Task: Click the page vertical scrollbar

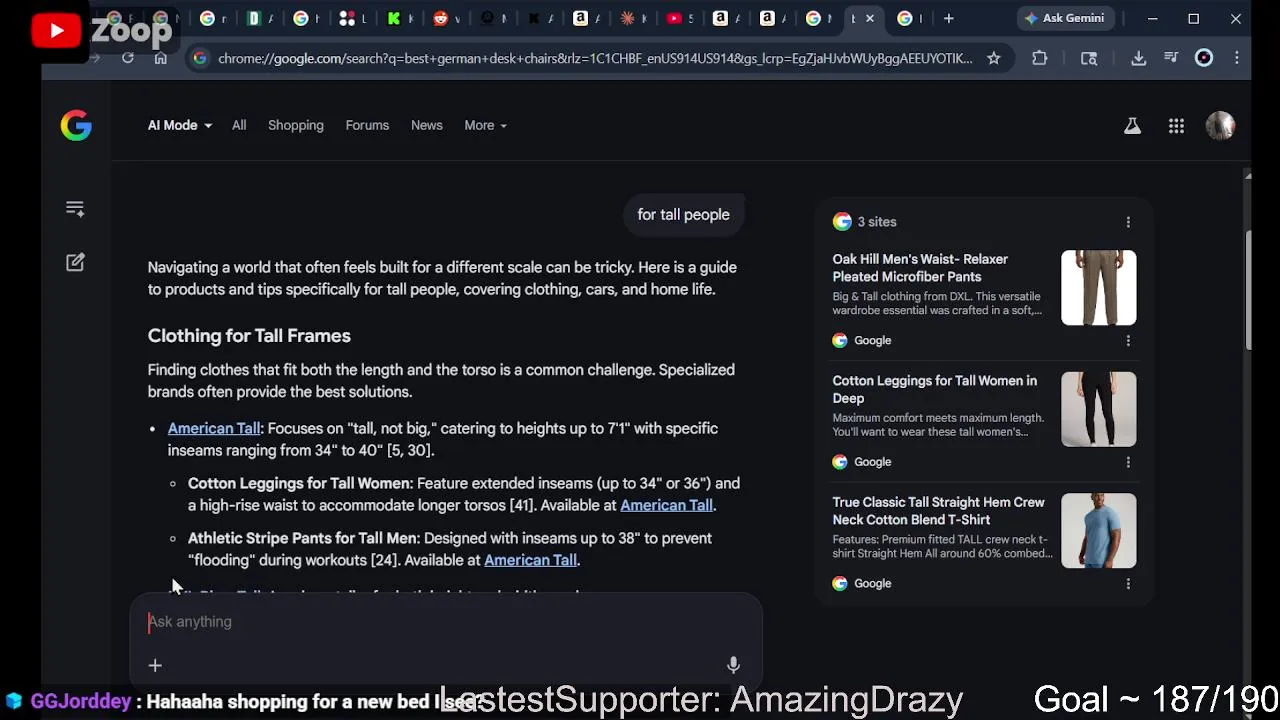Action: coord(1247,290)
